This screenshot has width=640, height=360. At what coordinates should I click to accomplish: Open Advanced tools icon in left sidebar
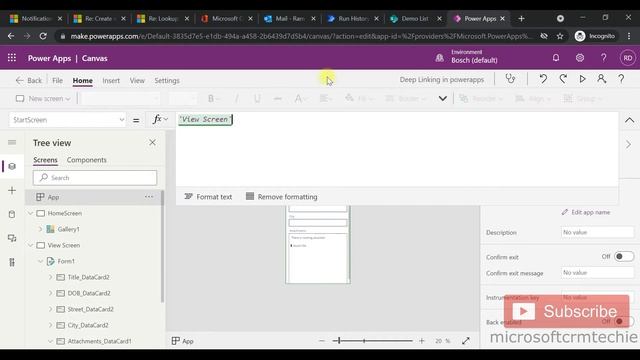[12, 262]
